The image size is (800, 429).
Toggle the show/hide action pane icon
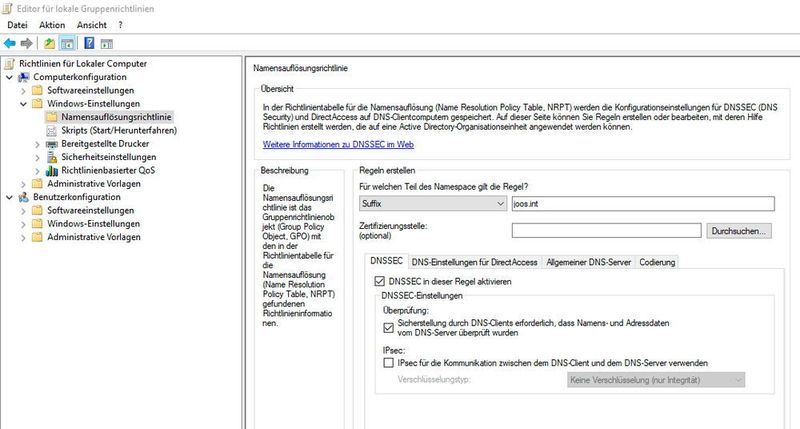[107, 44]
